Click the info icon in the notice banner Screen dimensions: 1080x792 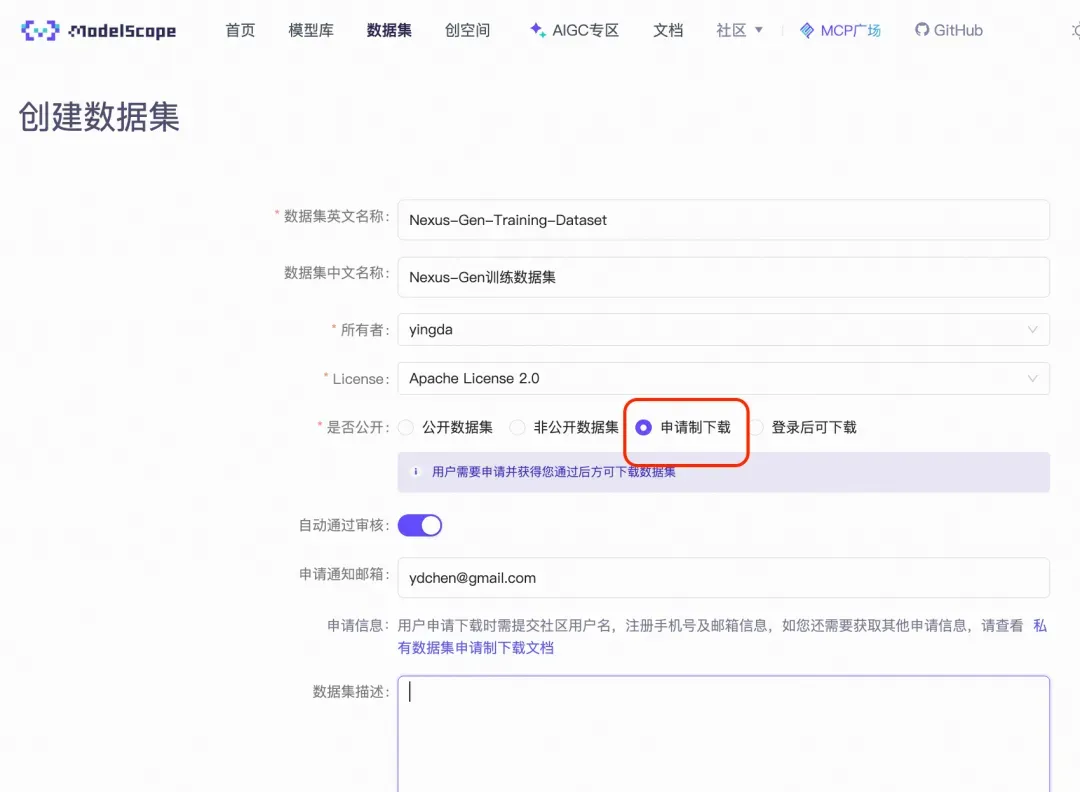[x=415, y=472]
